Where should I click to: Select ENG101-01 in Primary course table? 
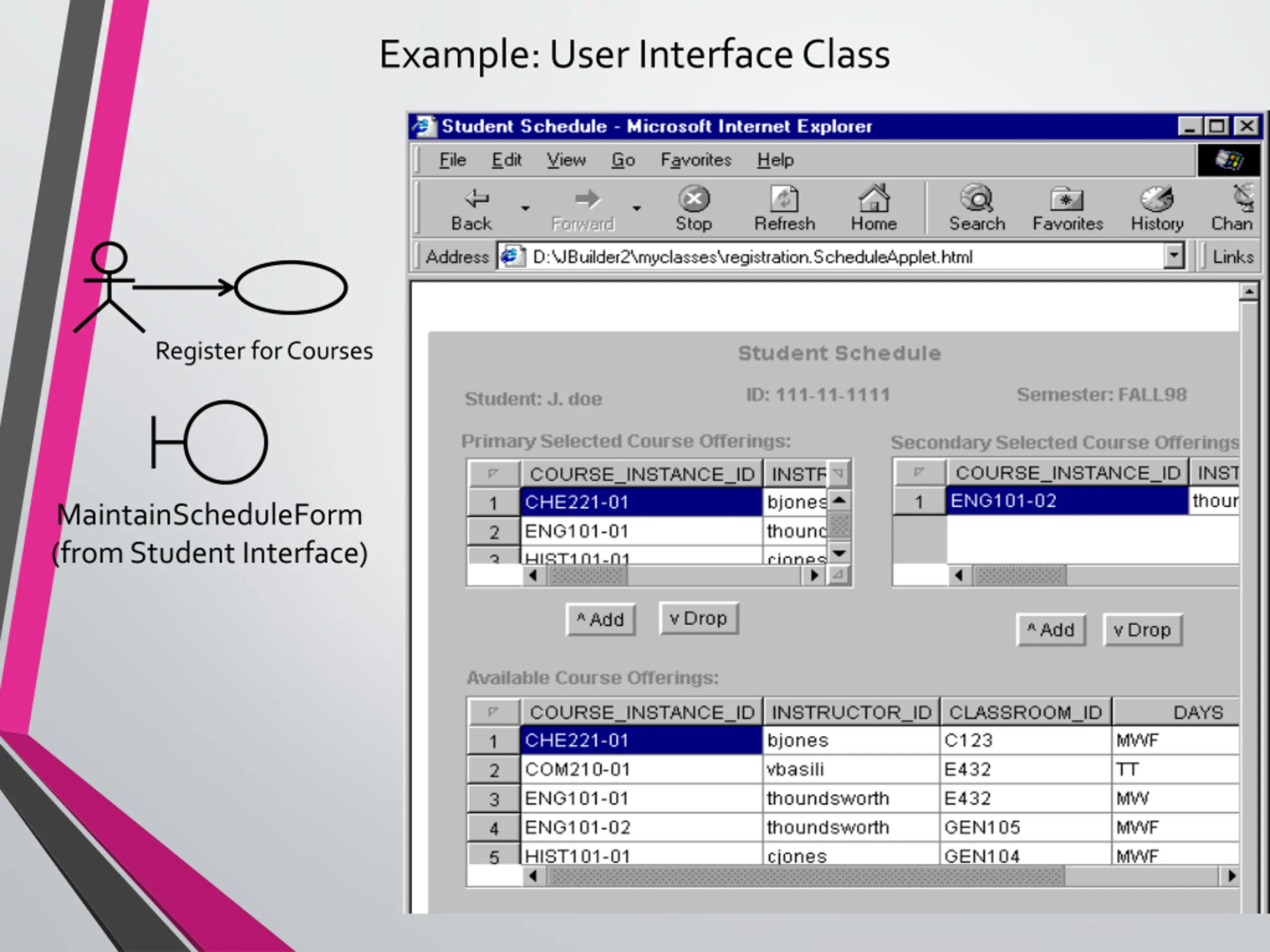641,532
